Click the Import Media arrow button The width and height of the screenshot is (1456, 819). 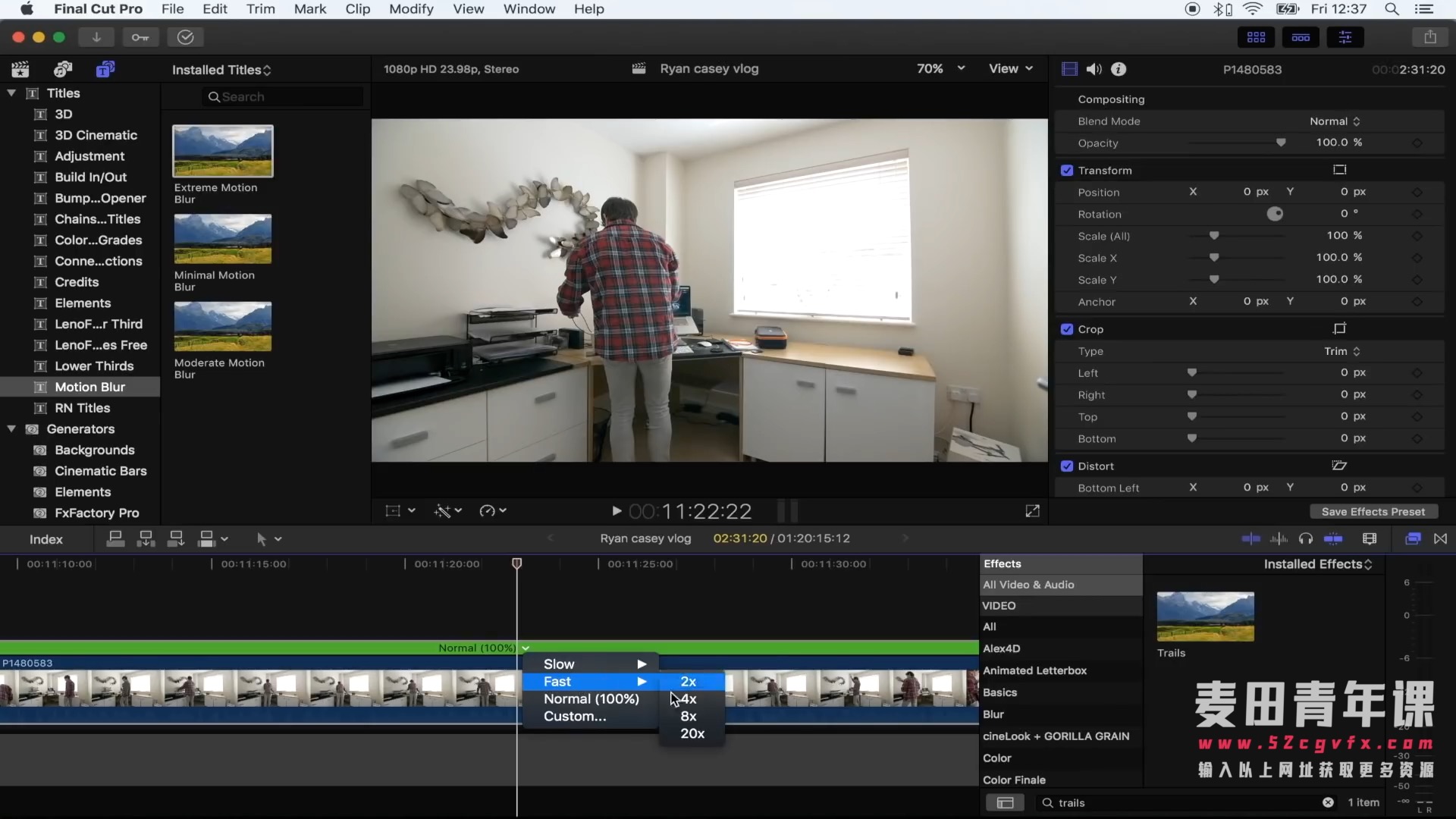(96, 37)
